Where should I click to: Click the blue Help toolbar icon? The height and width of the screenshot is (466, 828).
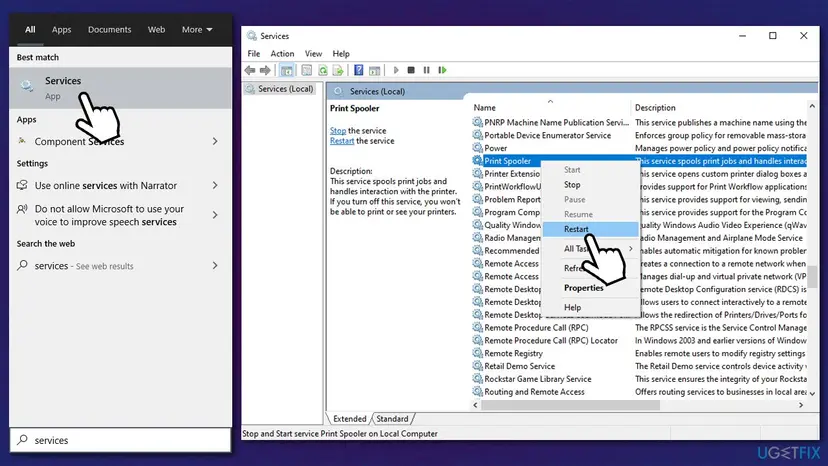(x=359, y=70)
